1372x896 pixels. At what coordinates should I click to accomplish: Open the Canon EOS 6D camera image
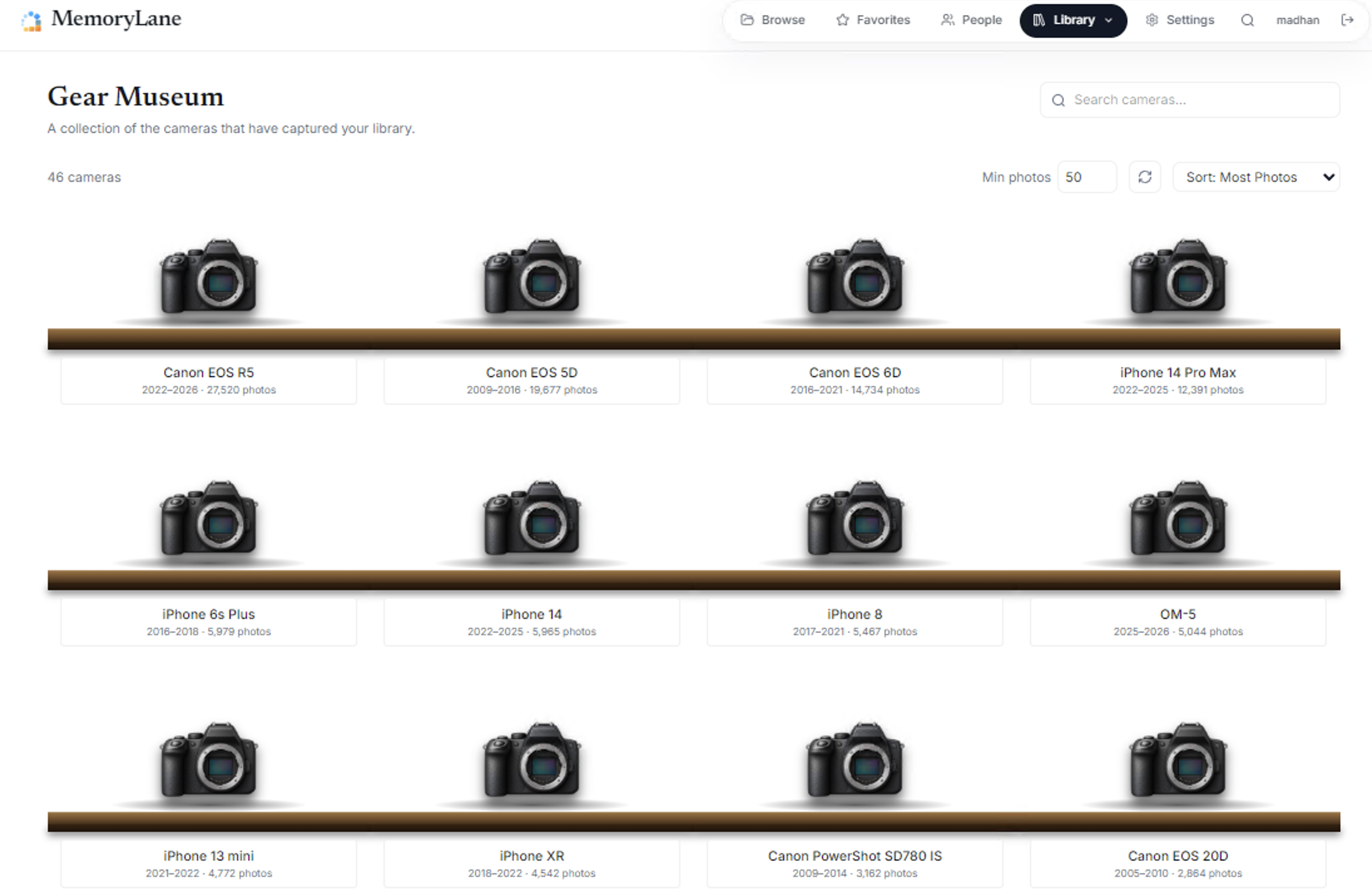[855, 276]
